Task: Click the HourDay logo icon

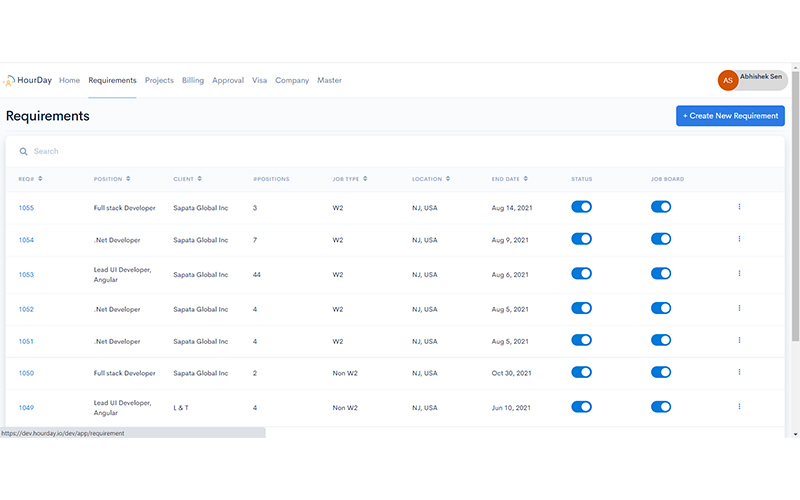Action: (9, 80)
